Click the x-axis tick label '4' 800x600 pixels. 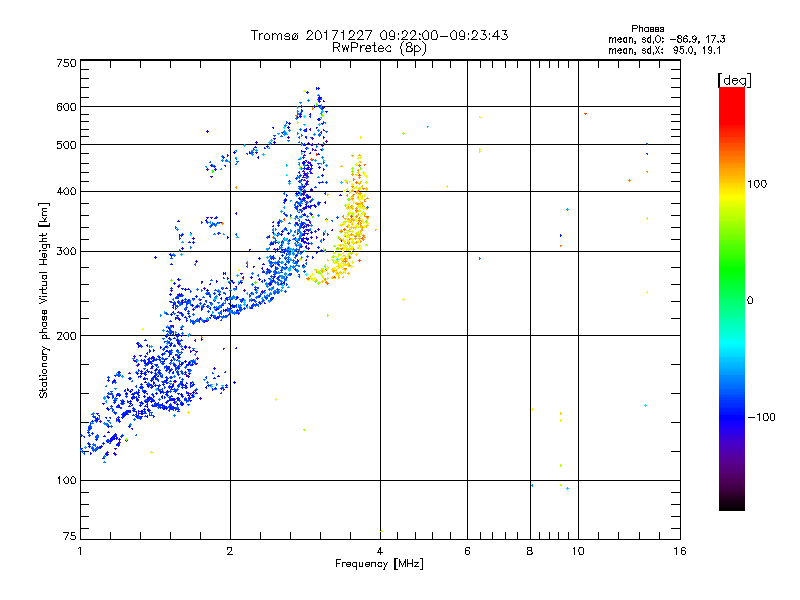click(x=380, y=551)
